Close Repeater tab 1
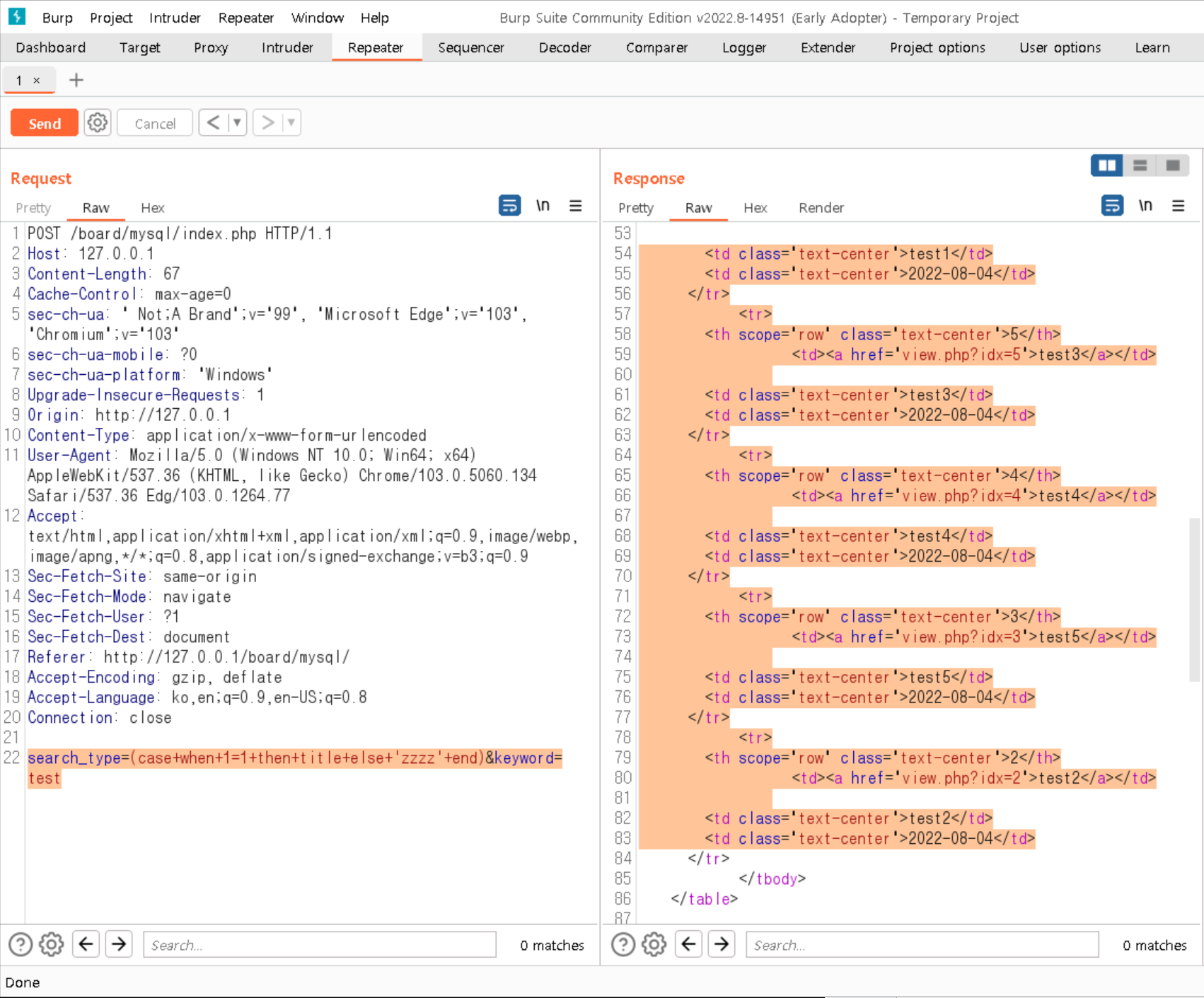The image size is (1204, 998). click(37, 81)
